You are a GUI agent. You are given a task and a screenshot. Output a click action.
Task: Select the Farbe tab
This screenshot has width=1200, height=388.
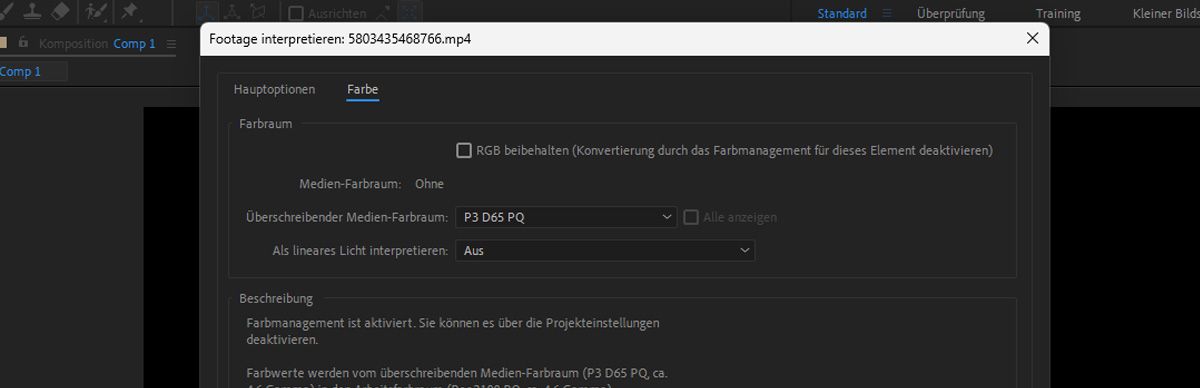[x=362, y=90]
